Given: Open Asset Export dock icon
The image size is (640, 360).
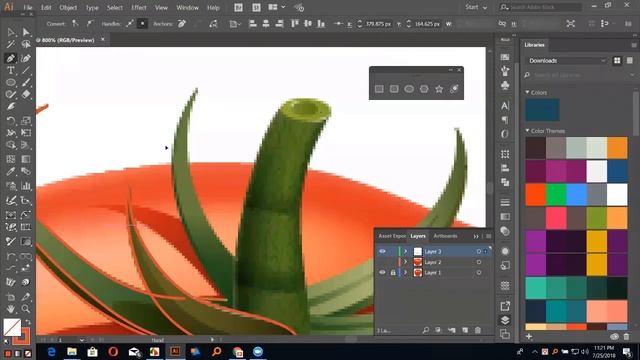Looking at the screenshot, I should pyautogui.click(x=505, y=306).
